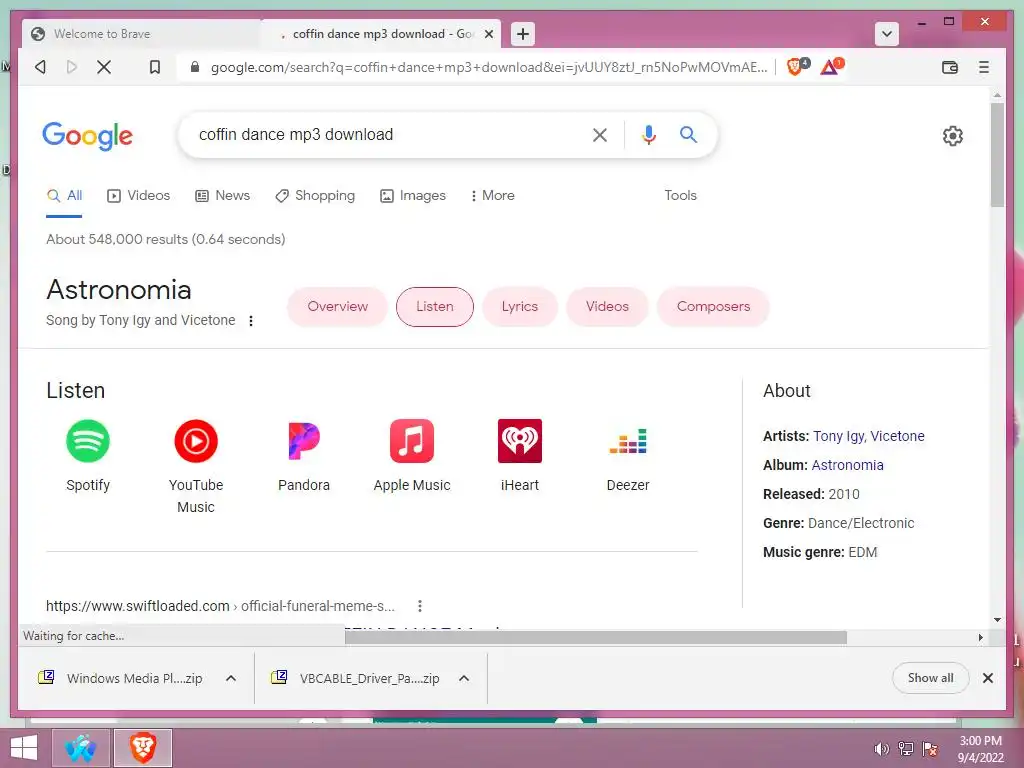Click the address bar URL
The image size is (1024, 768).
pos(488,67)
